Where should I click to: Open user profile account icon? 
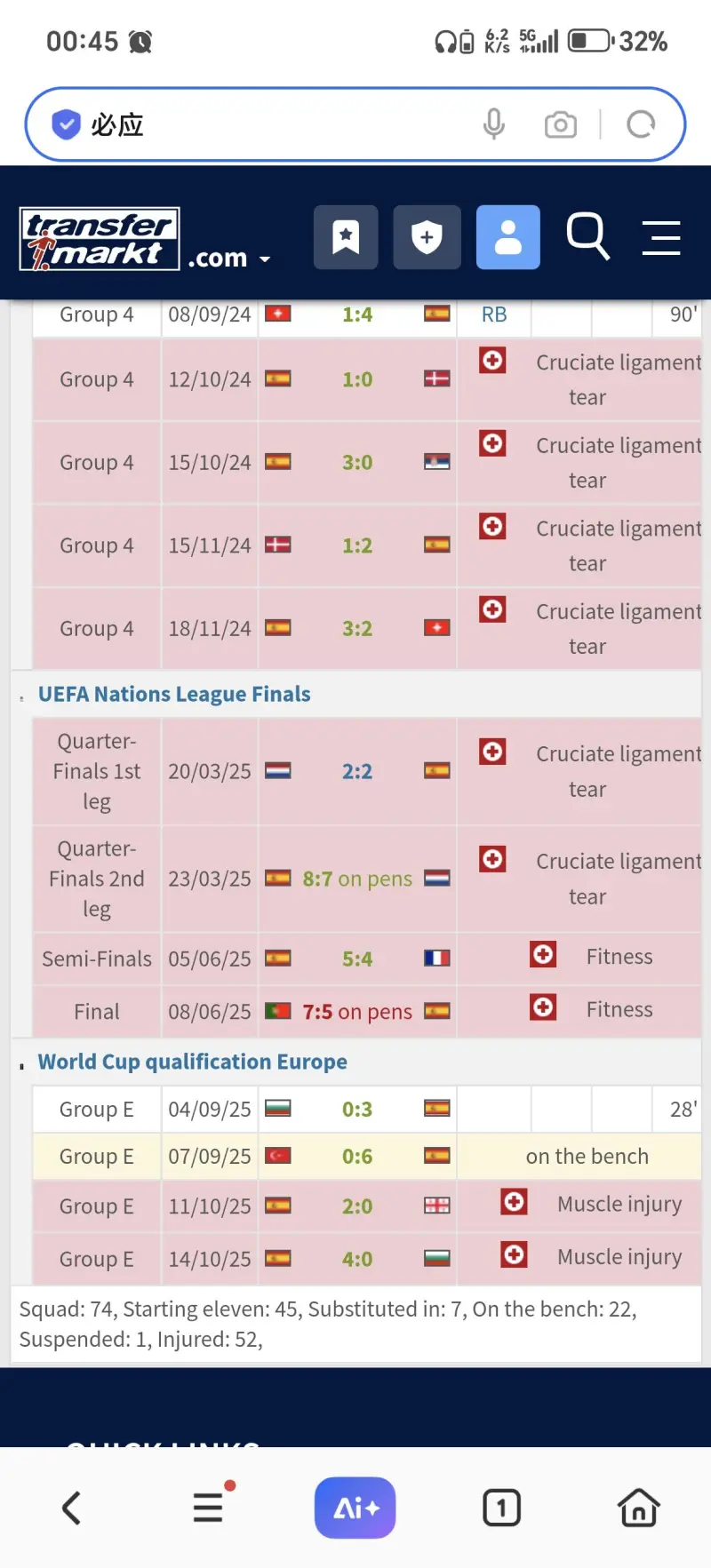point(508,237)
